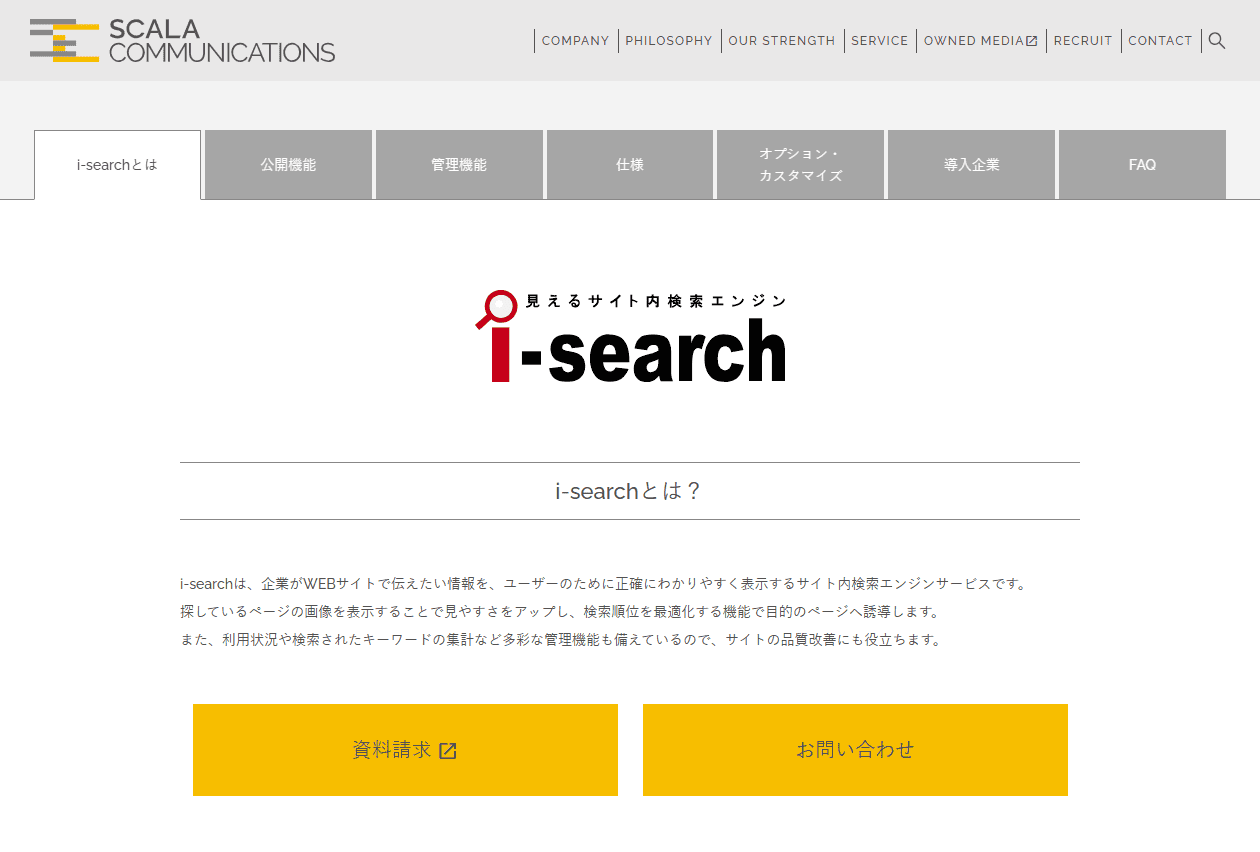Switch to the 管理機能 tab
1260x852 pixels.
click(459, 165)
